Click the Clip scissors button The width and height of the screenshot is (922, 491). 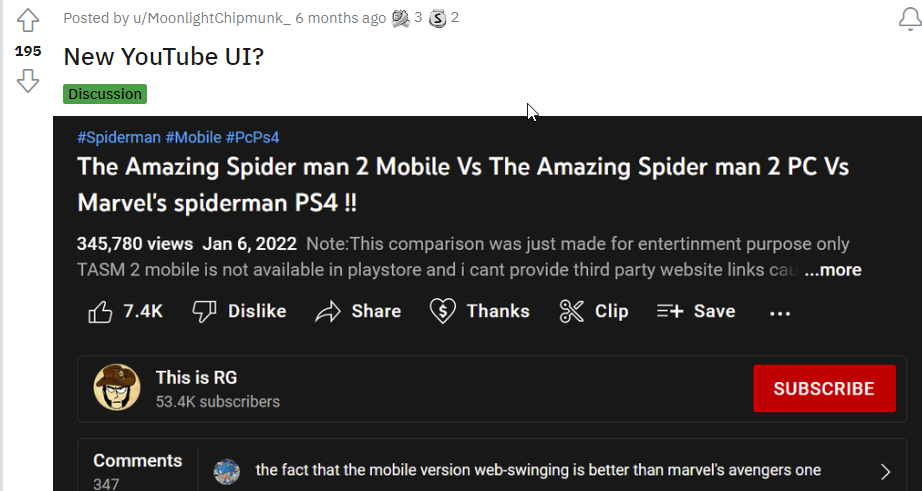click(594, 311)
